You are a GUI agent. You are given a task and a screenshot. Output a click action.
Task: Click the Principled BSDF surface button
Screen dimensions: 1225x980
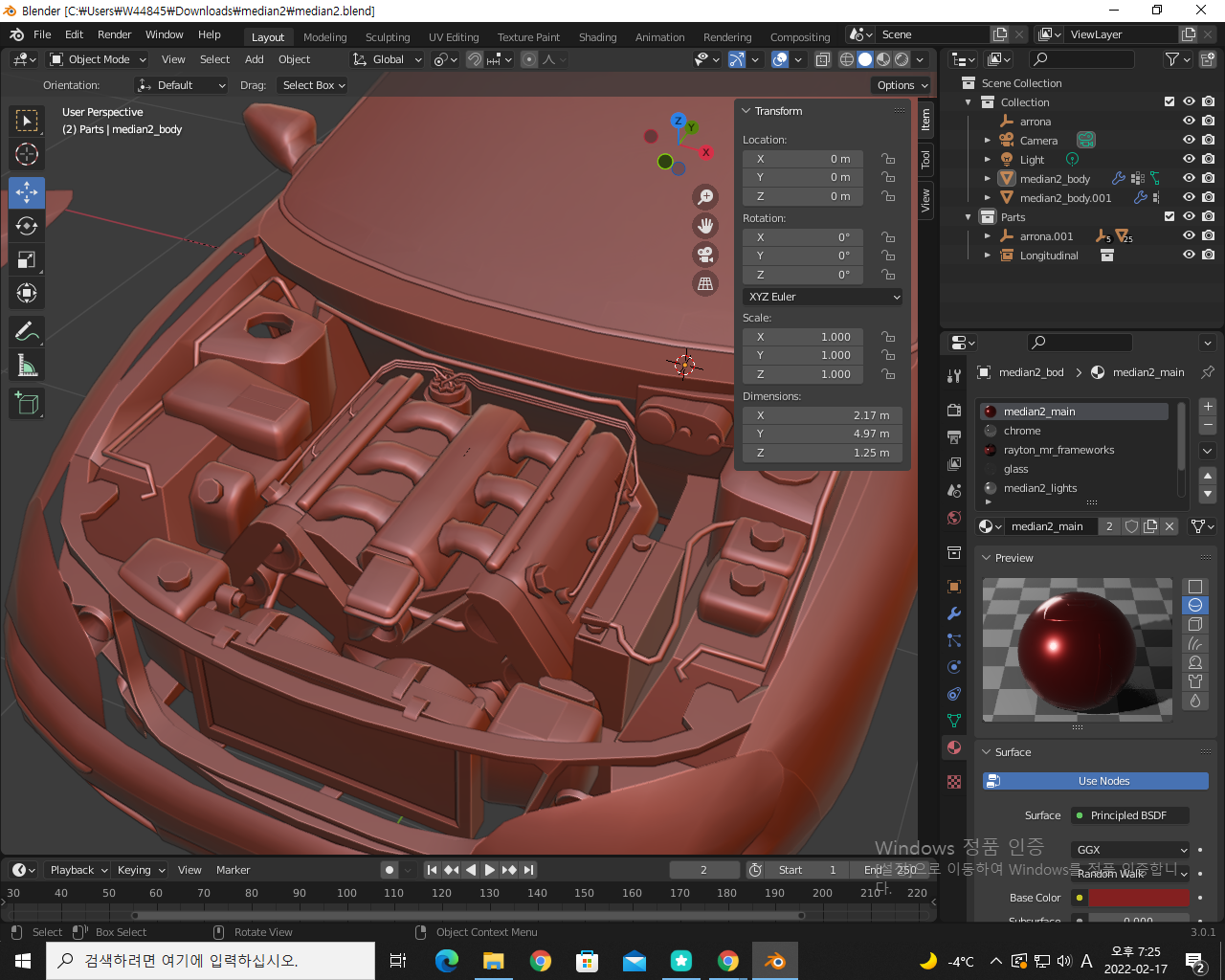(1129, 815)
